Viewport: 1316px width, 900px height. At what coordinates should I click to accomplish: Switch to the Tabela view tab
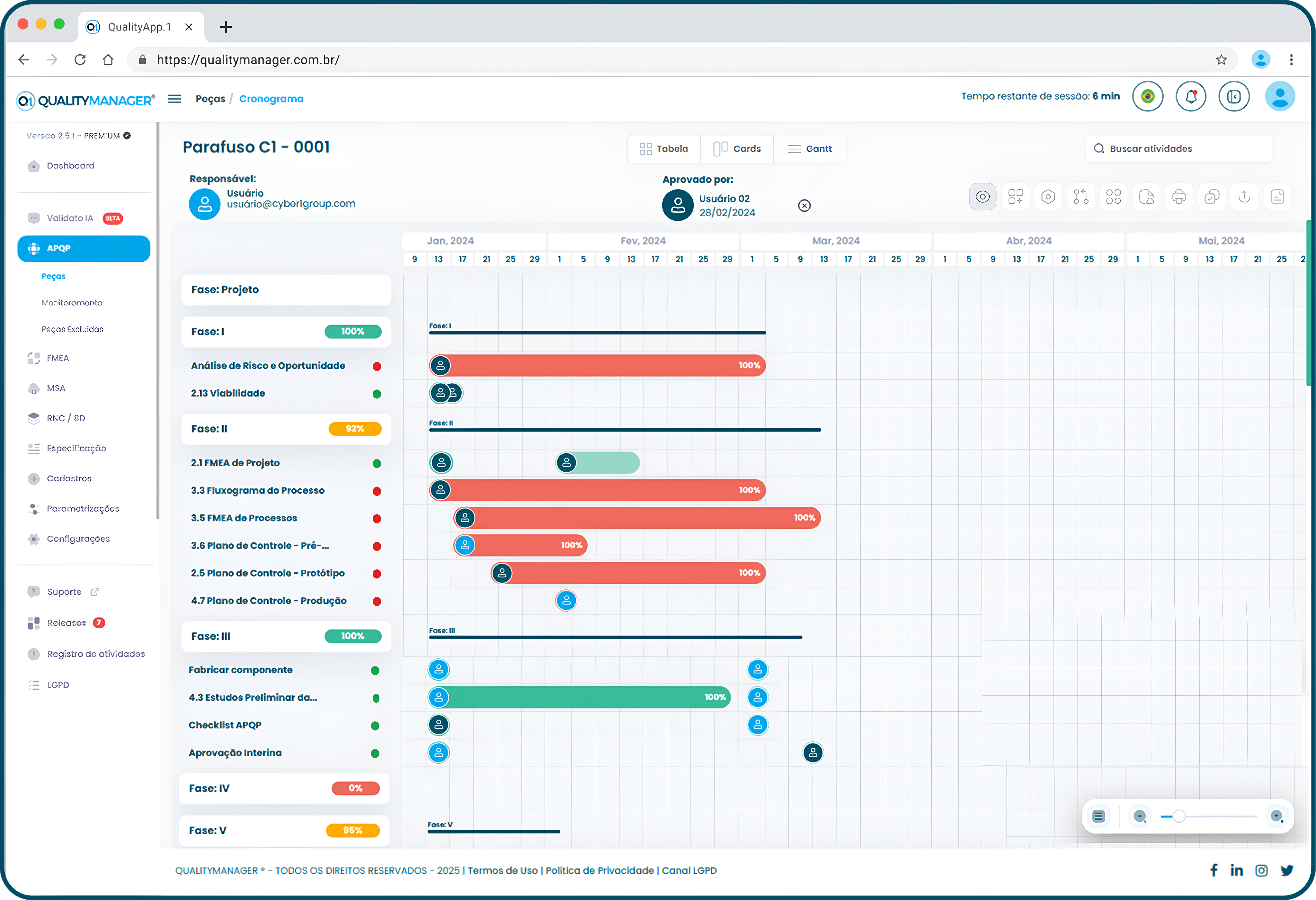(x=664, y=149)
